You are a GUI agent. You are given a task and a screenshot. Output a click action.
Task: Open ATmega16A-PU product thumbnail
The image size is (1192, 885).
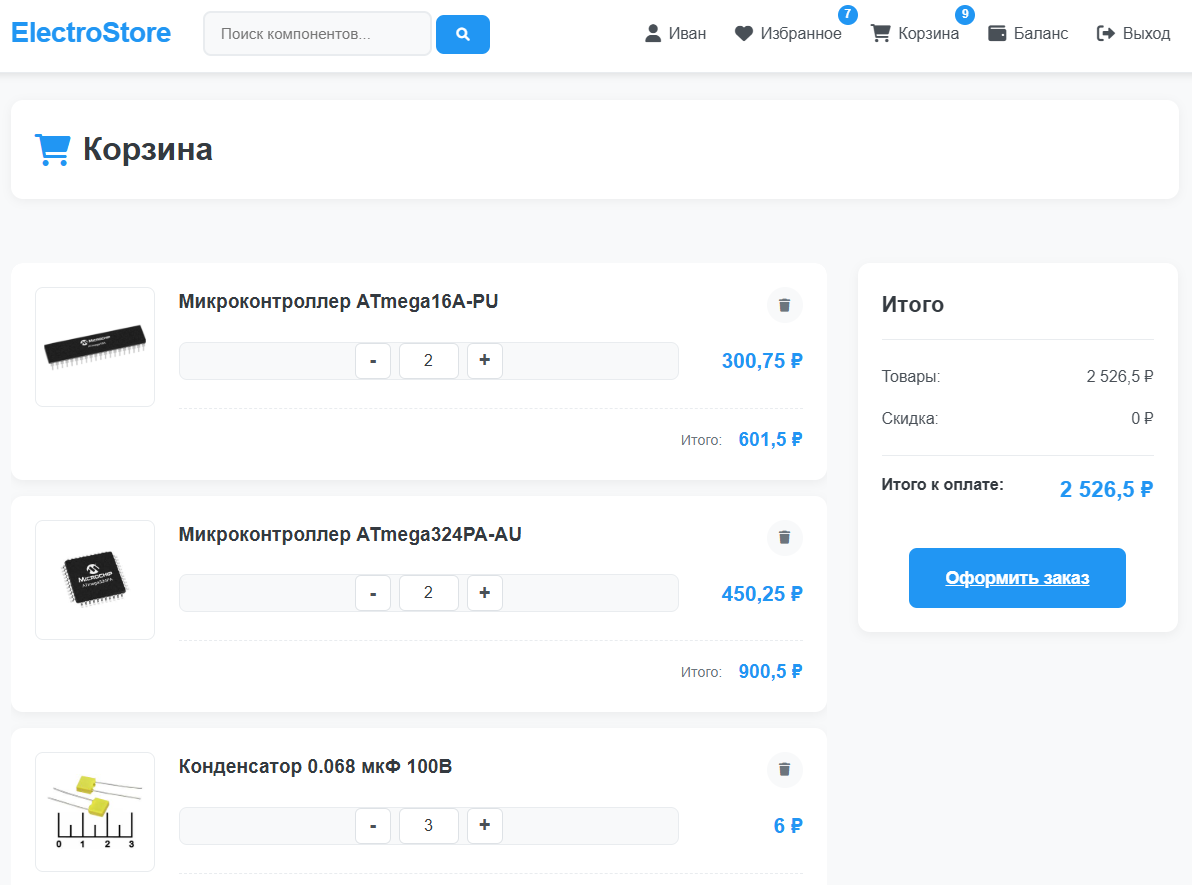pyautogui.click(x=95, y=347)
